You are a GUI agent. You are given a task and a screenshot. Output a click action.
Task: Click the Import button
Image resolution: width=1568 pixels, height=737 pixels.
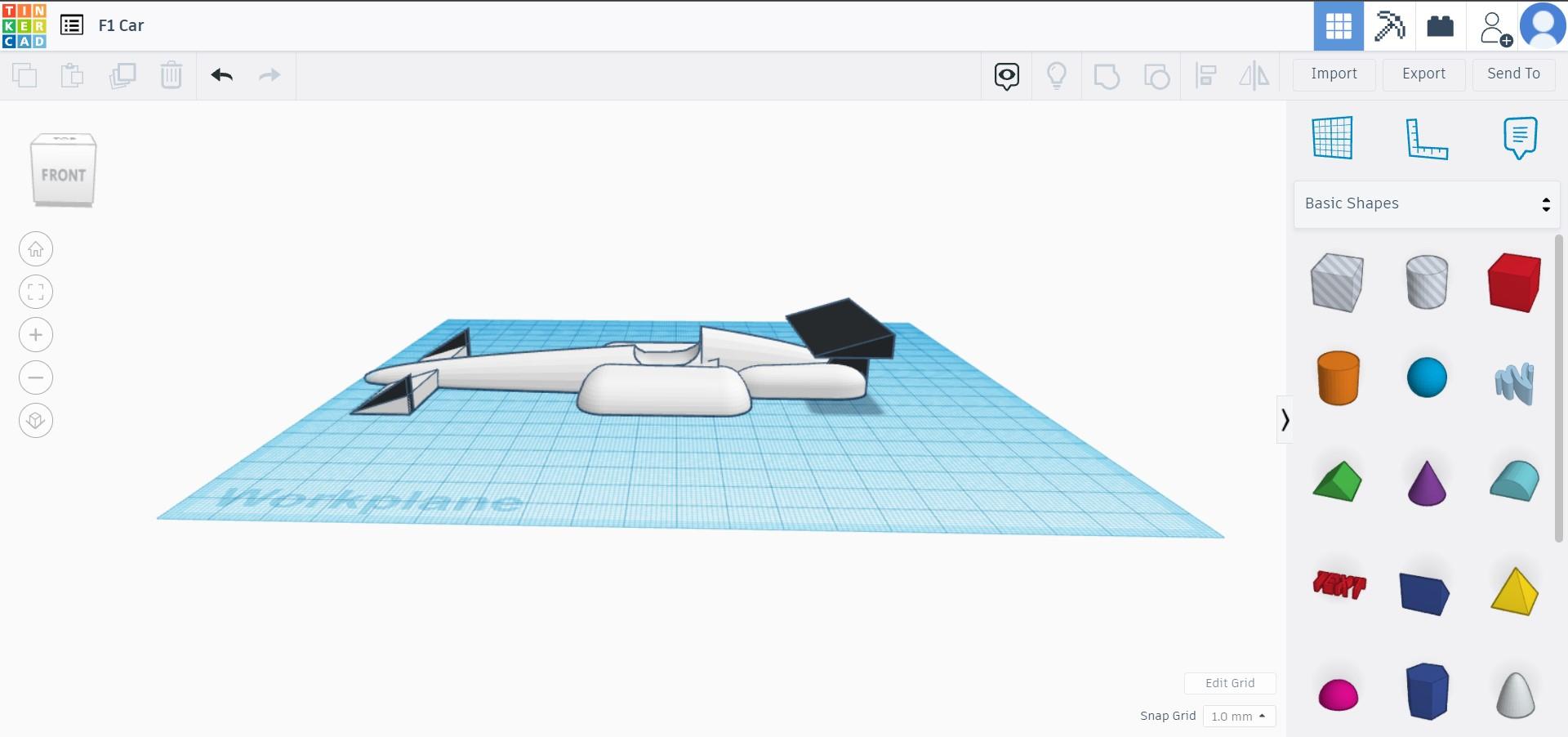(1334, 74)
